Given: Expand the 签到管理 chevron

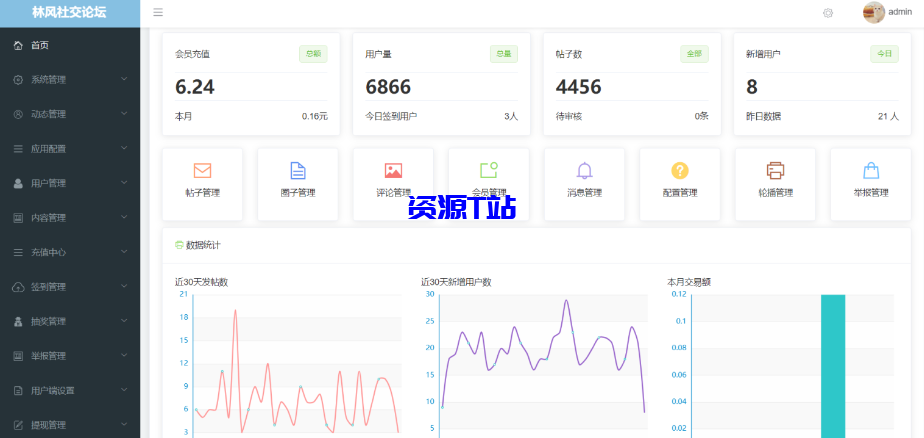Looking at the screenshot, I should pyautogui.click(x=124, y=286).
